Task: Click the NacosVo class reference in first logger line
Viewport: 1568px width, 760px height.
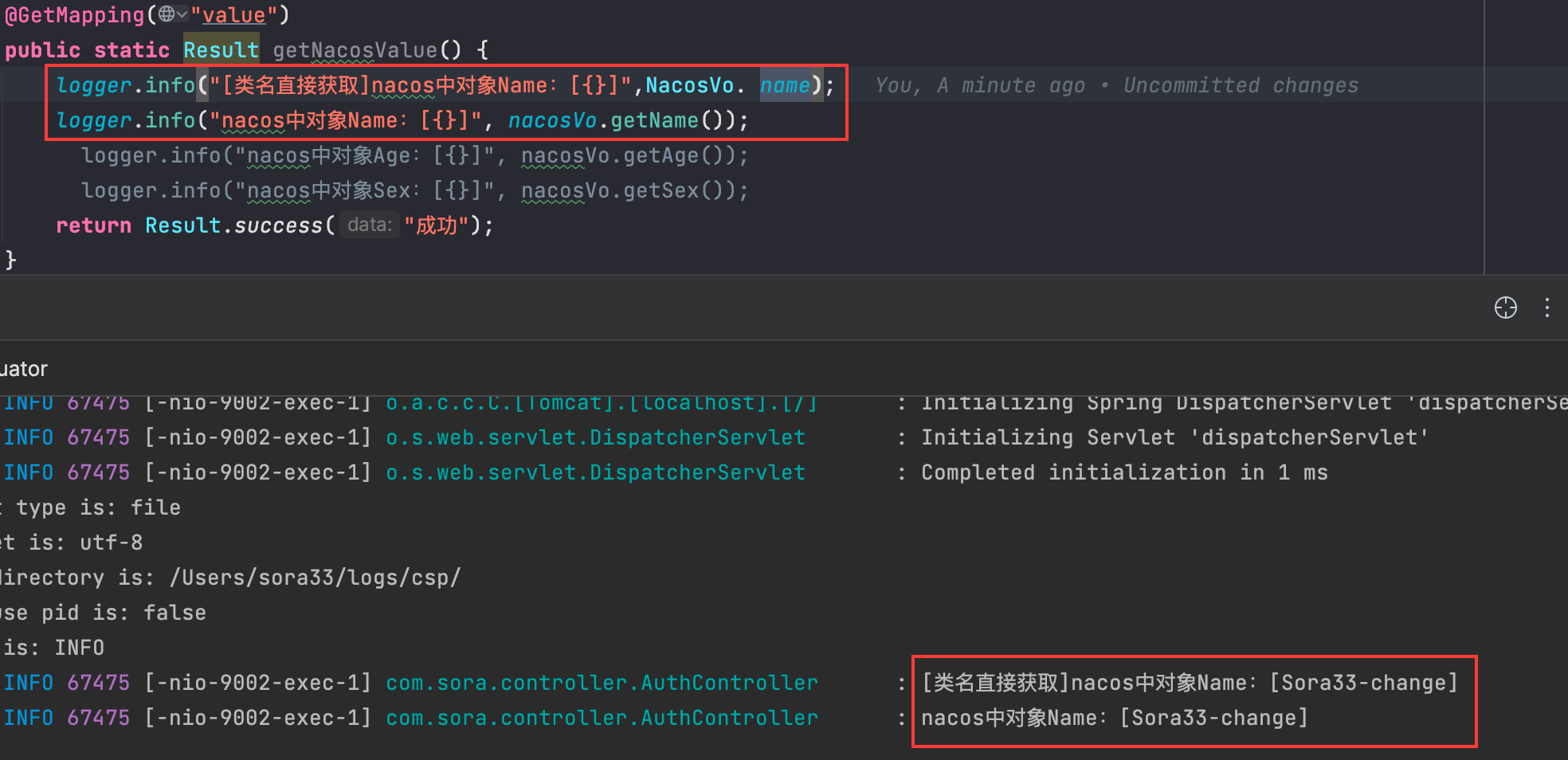Action: [x=689, y=85]
